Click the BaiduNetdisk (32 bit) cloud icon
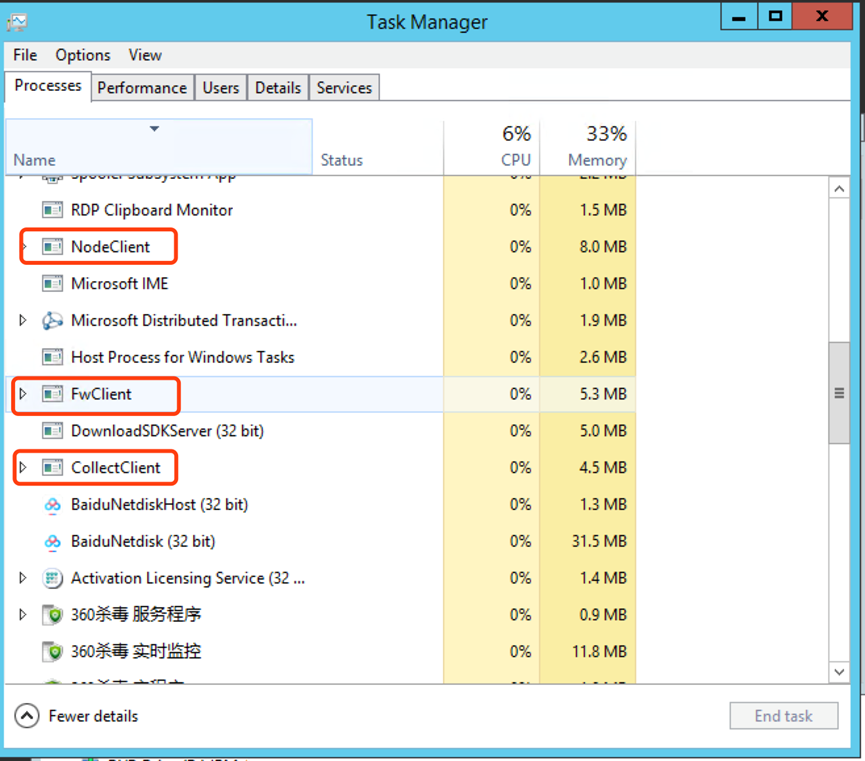The image size is (865, 761). pos(53,542)
